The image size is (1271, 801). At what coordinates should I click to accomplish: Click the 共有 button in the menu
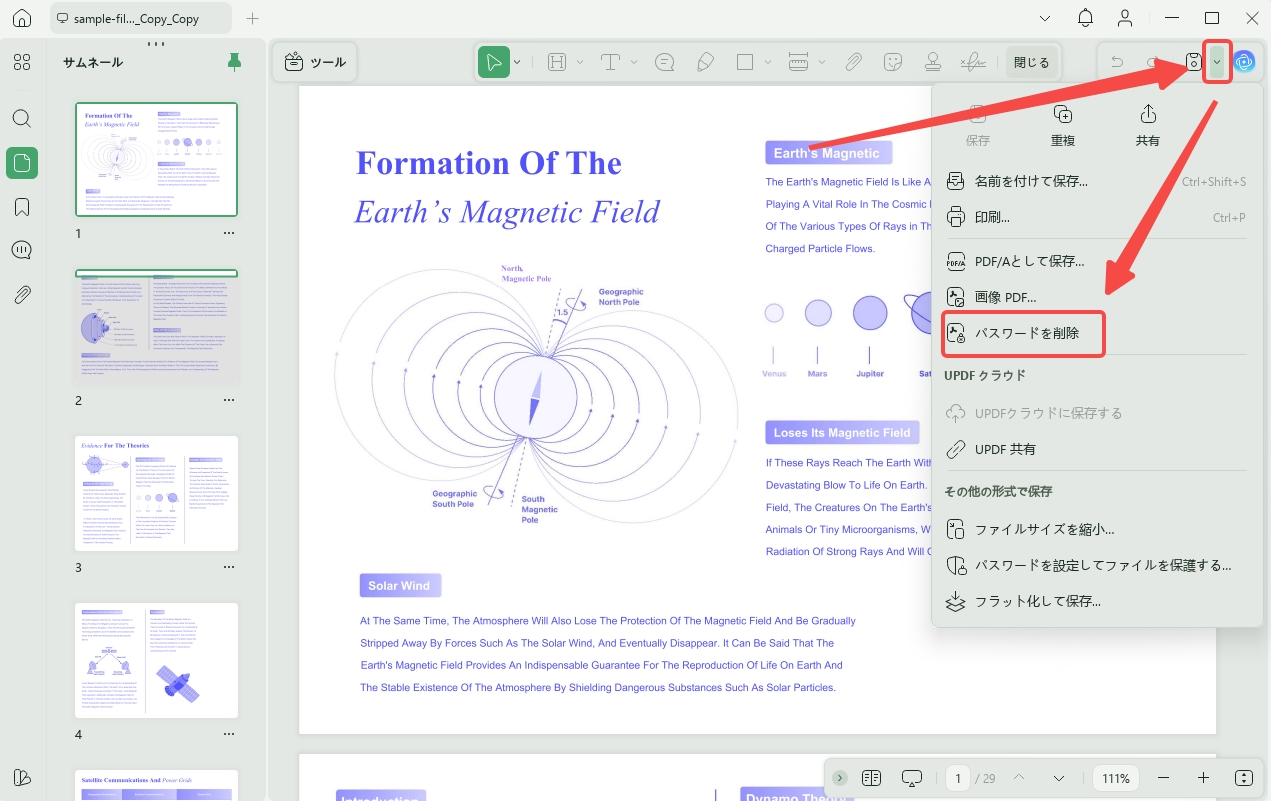pos(1148,125)
